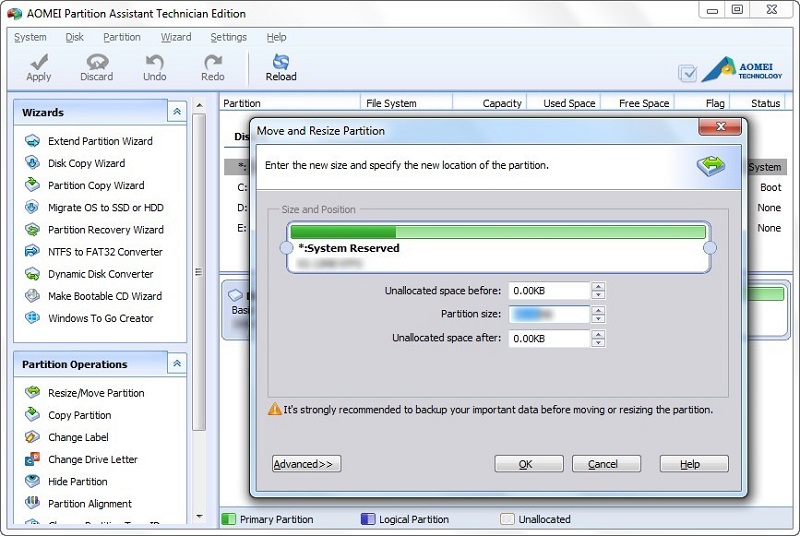Click right resize handle of partition bar
Viewport: 800px width, 536px height.
pyautogui.click(x=710, y=248)
